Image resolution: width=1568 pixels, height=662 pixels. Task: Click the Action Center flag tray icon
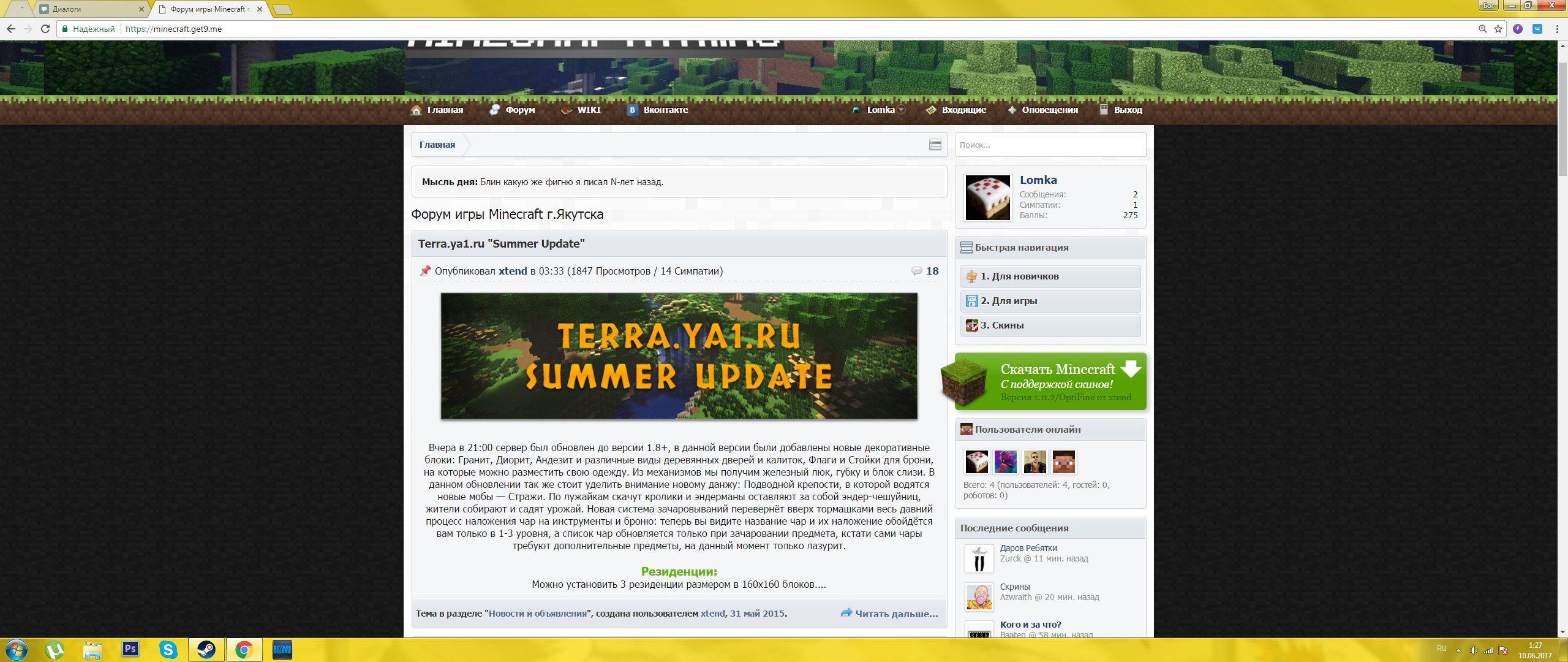pos(1503,650)
